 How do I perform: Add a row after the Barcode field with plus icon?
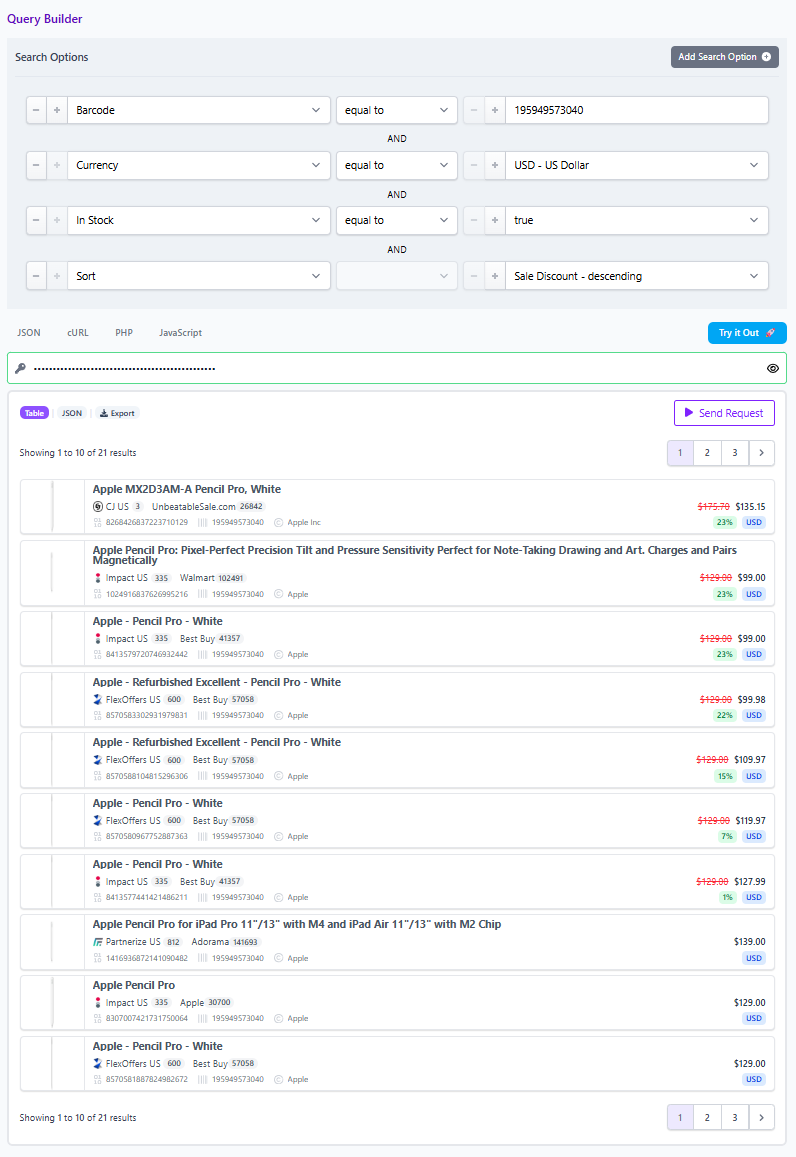(x=57, y=111)
